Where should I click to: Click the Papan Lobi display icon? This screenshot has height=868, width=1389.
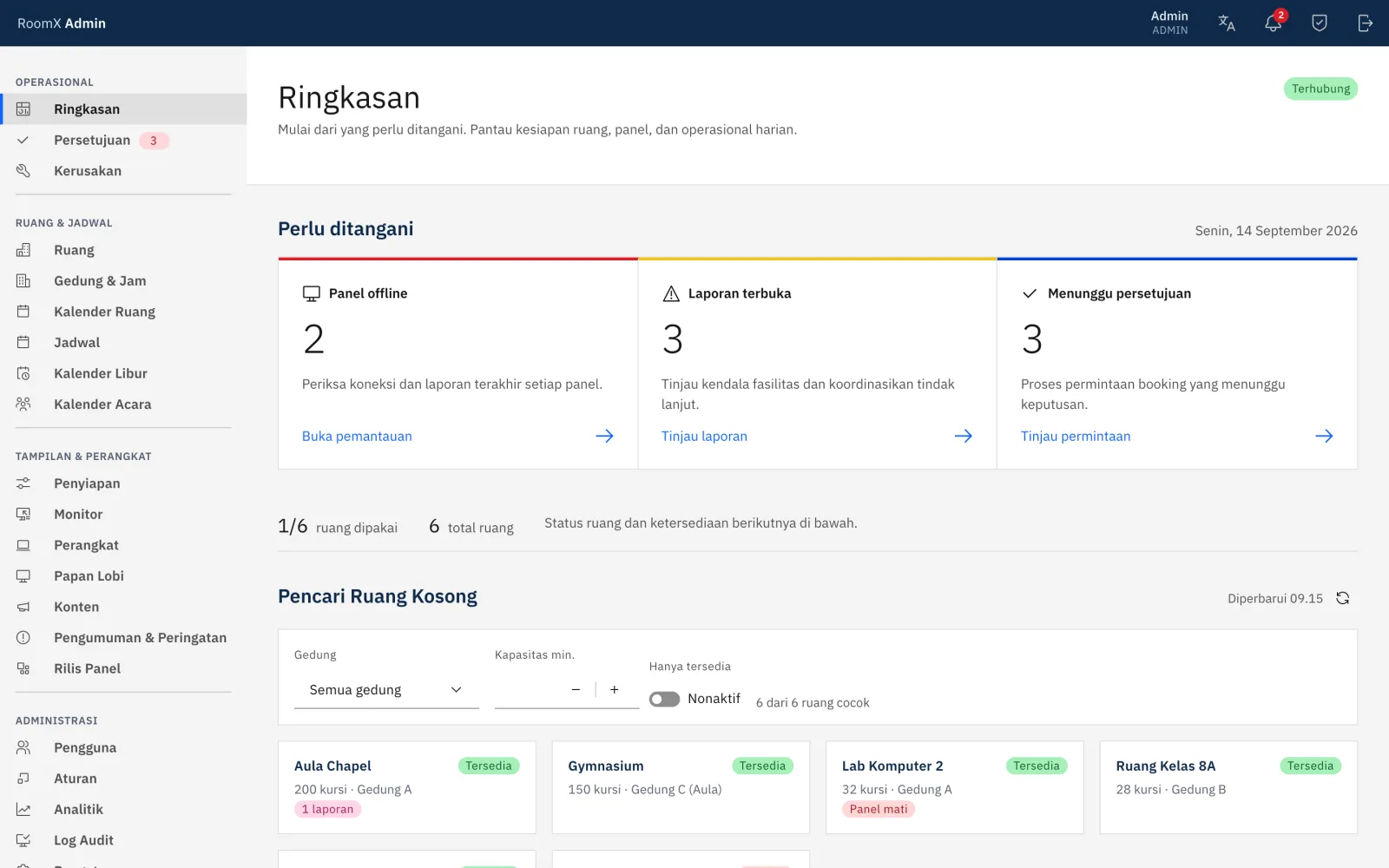pos(23,576)
